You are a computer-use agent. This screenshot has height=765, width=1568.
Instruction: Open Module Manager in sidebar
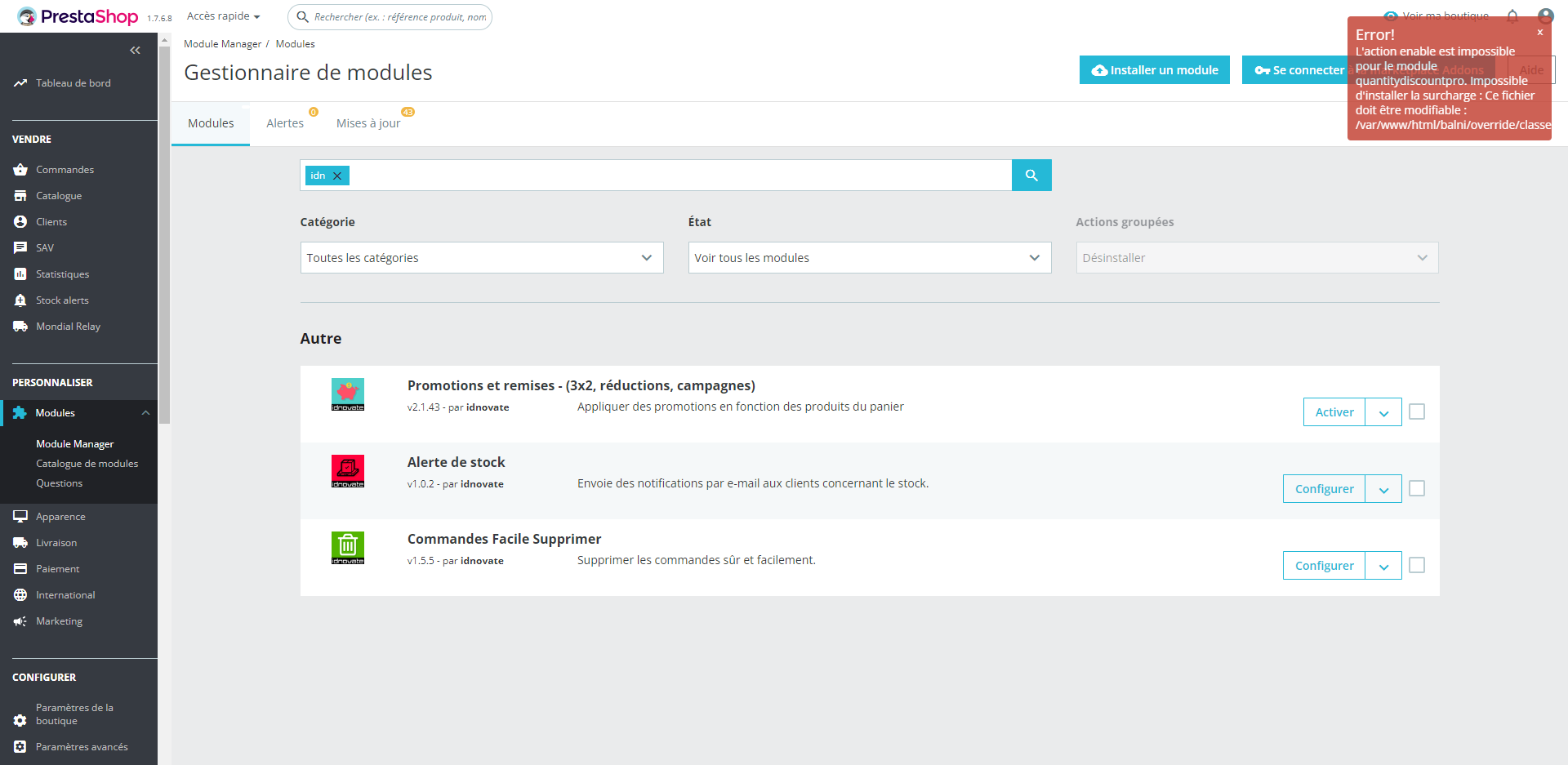(x=75, y=444)
